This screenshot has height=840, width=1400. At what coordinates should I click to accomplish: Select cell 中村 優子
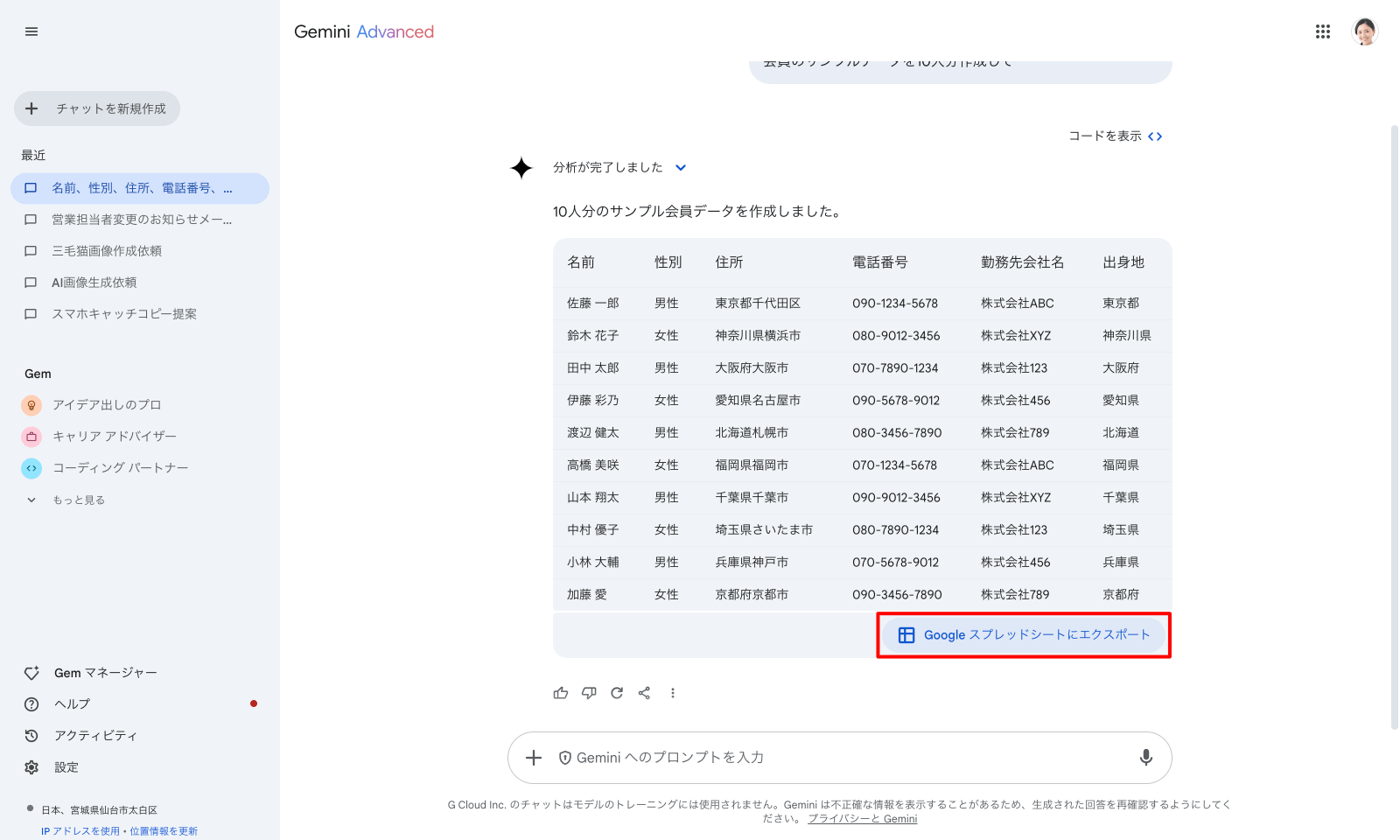pyautogui.click(x=593, y=530)
